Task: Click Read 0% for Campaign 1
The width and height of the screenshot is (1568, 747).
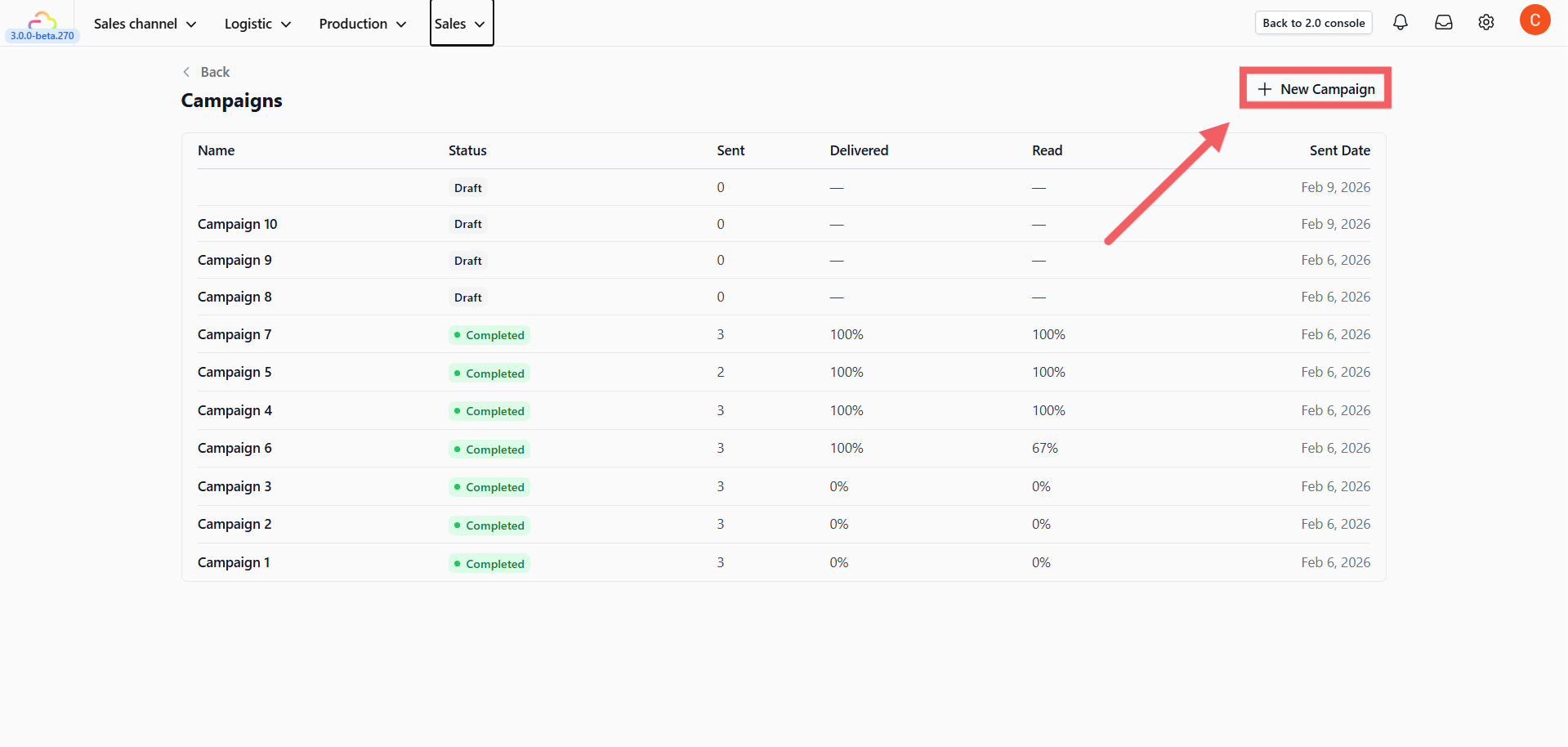Action: (1041, 562)
